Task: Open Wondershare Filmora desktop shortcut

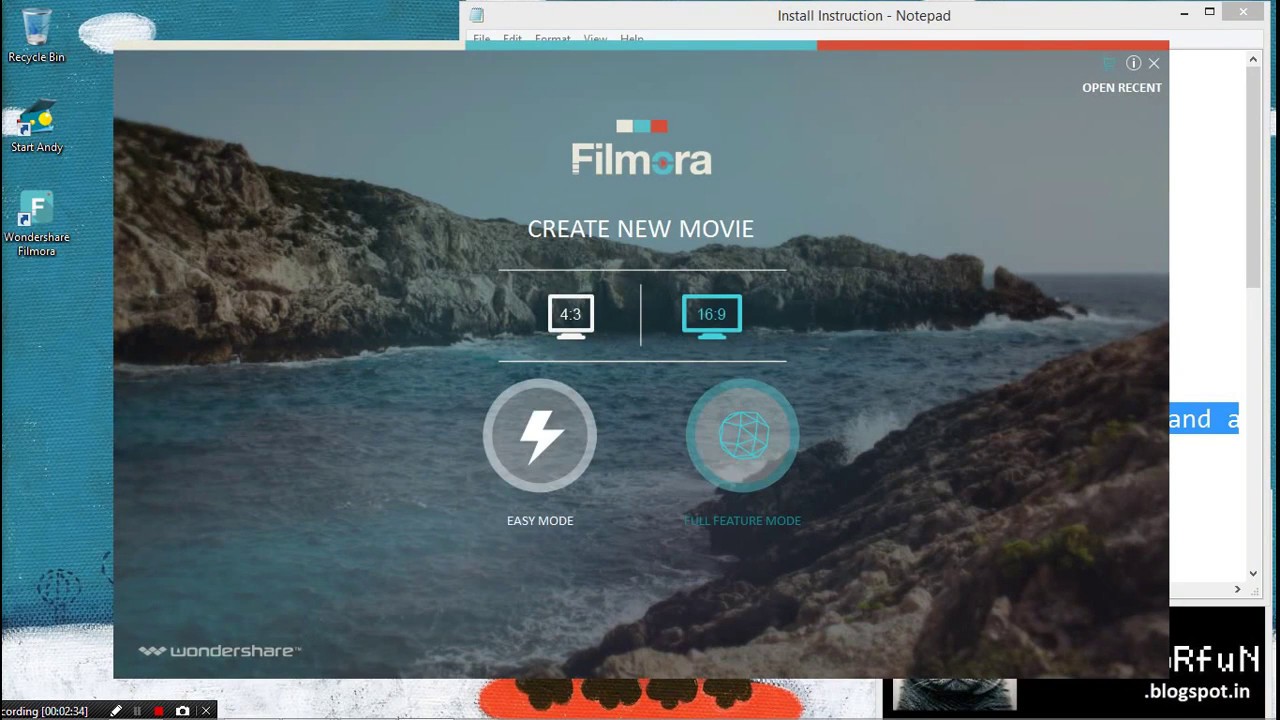Action: (x=36, y=223)
